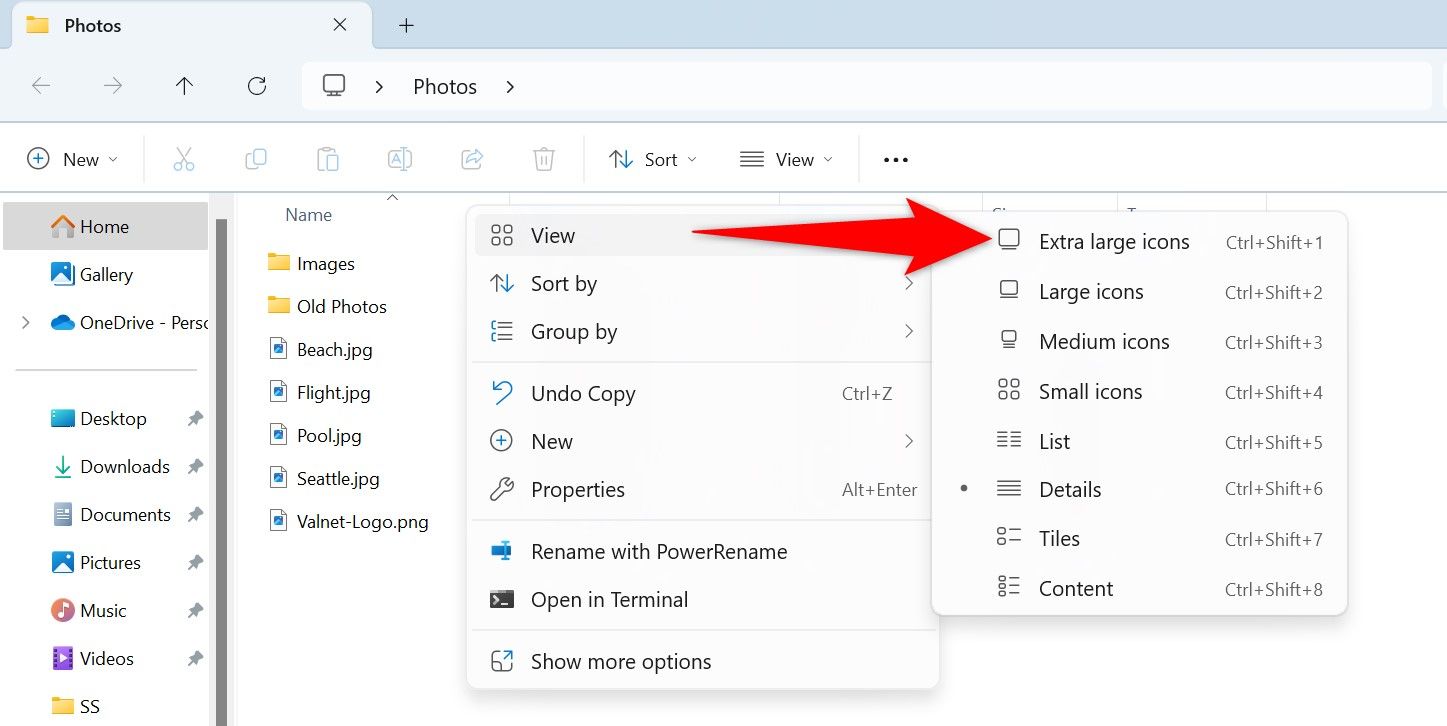Viewport: 1447px width, 726px height.
Task: Open a new tab with plus button
Action: [x=406, y=26]
